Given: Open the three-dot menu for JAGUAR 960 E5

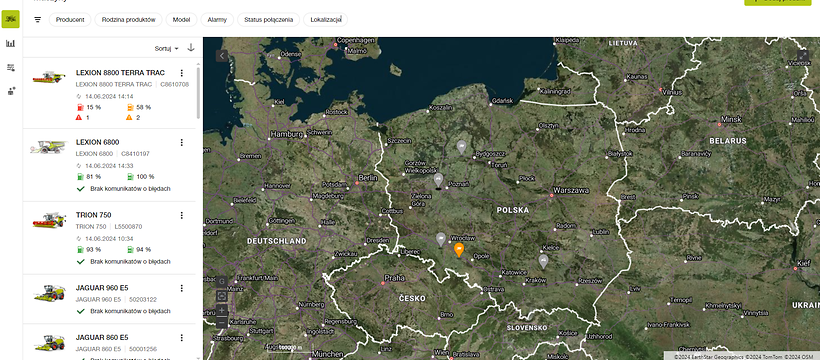Looking at the screenshot, I should coord(181,288).
